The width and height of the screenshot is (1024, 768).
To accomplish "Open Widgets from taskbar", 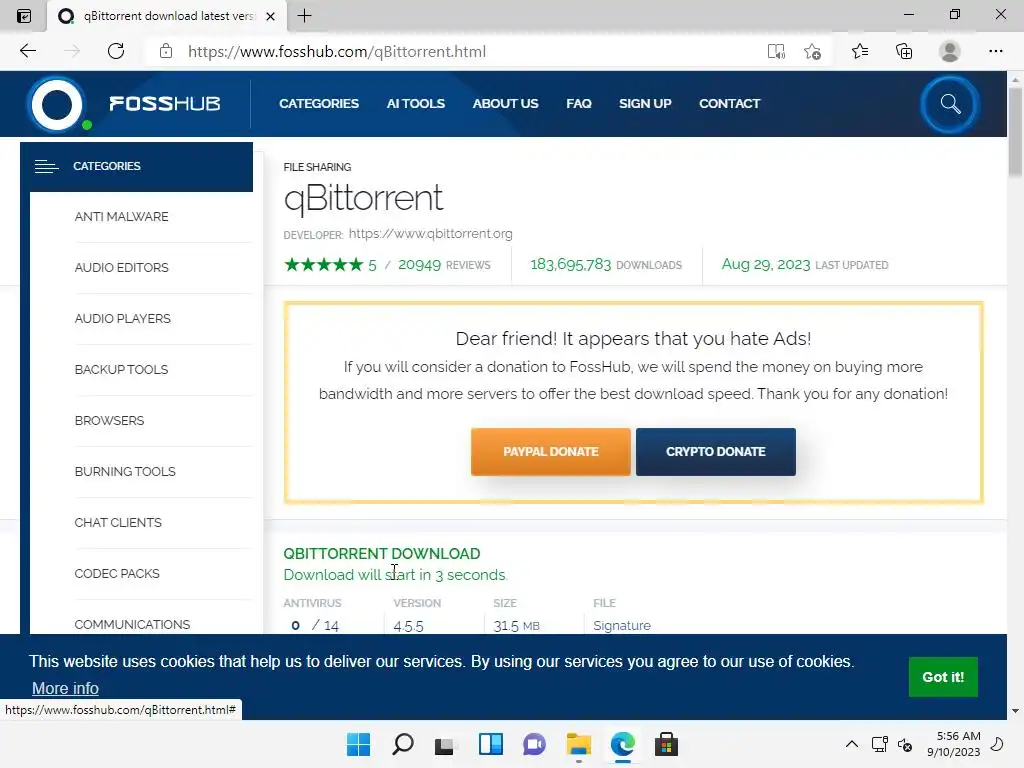I will (x=490, y=744).
